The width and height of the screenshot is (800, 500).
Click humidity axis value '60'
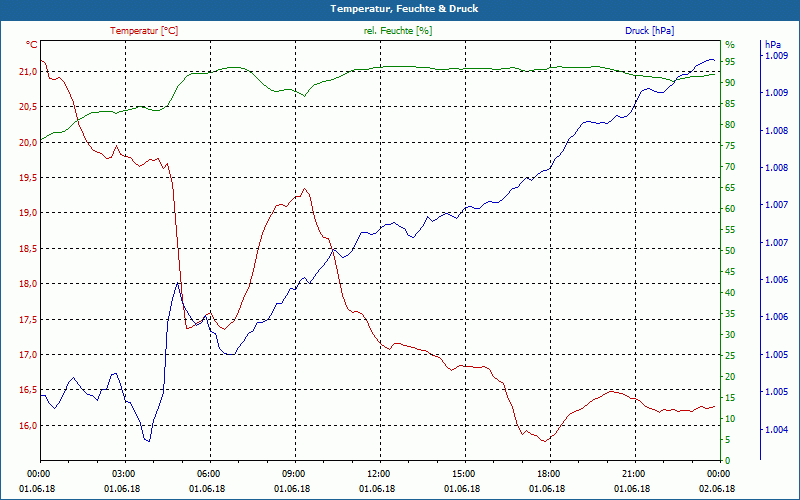point(730,209)
